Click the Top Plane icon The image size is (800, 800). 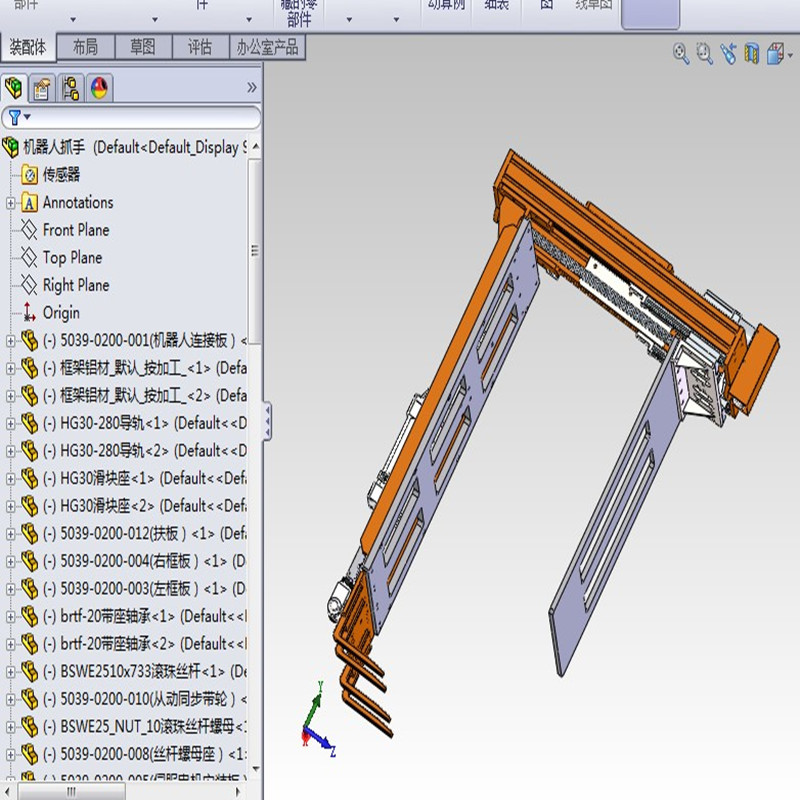(29, 258)
